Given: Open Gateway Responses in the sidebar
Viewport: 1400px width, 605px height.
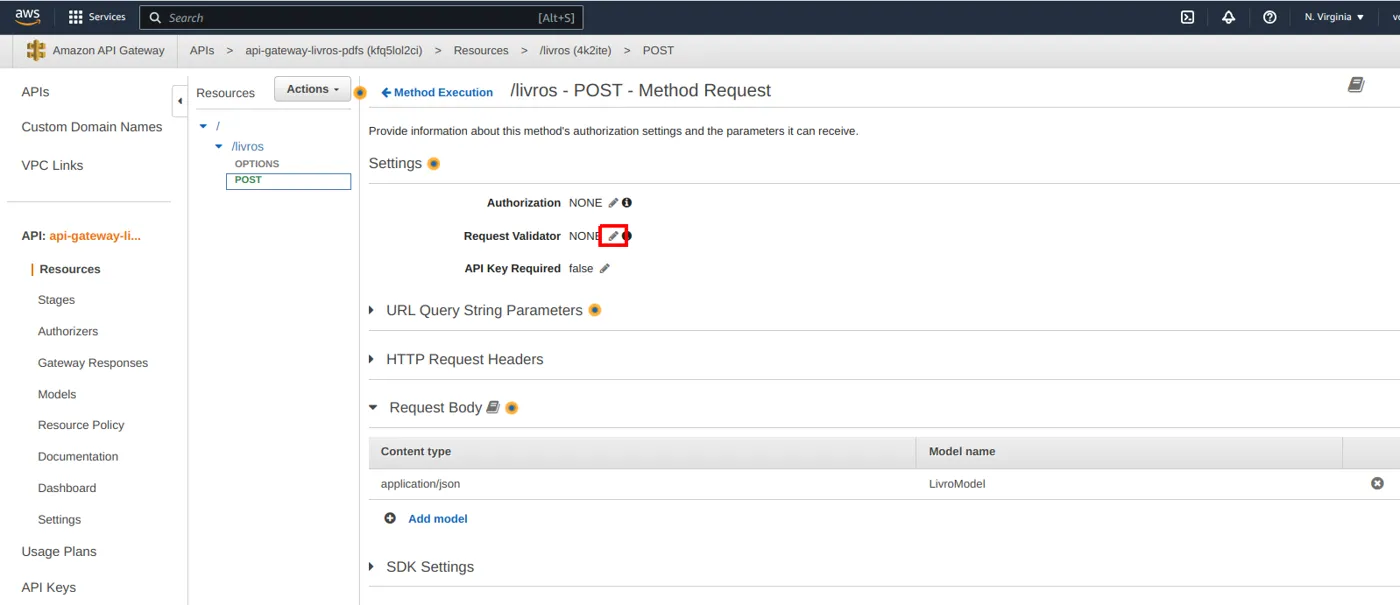Looking at the screenshot, I should [x=93, y=363].
